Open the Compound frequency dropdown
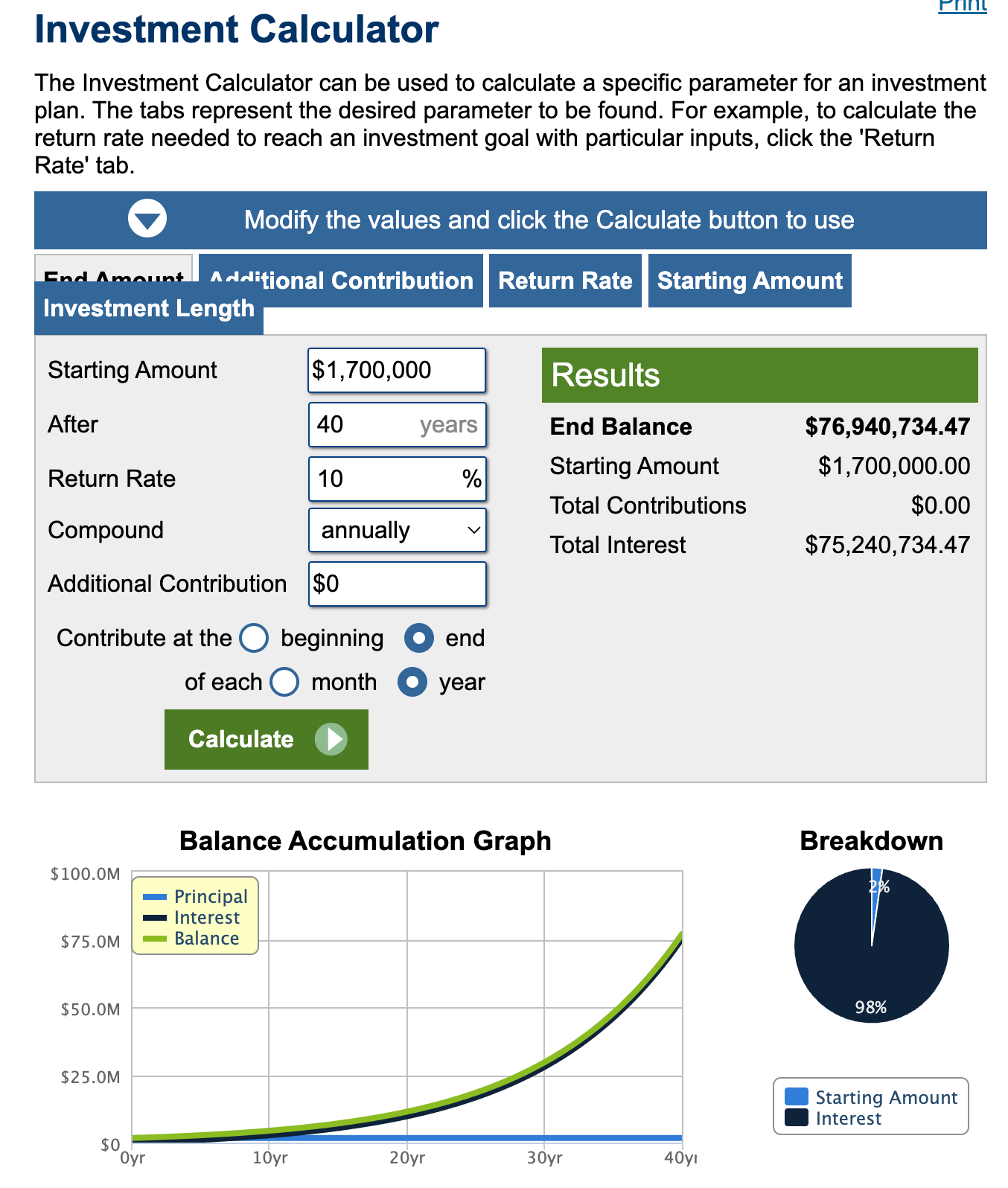Image resolution: width=1008 pixels, height=1188 pixels. (x=398, y=530)
